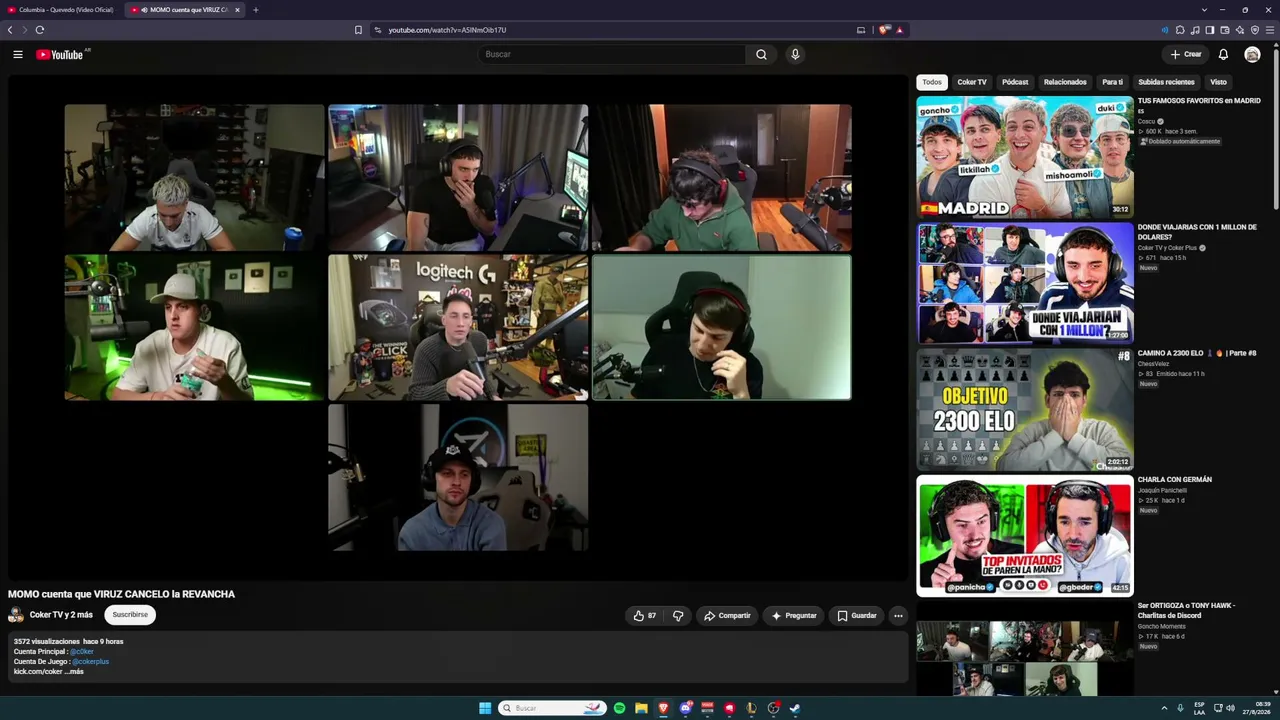The width and height of the screenshot is (1280, 720).
Task: Open the Ser Ortigoza o Tony Hawk video title
Action: click(x=1187, y=610)
